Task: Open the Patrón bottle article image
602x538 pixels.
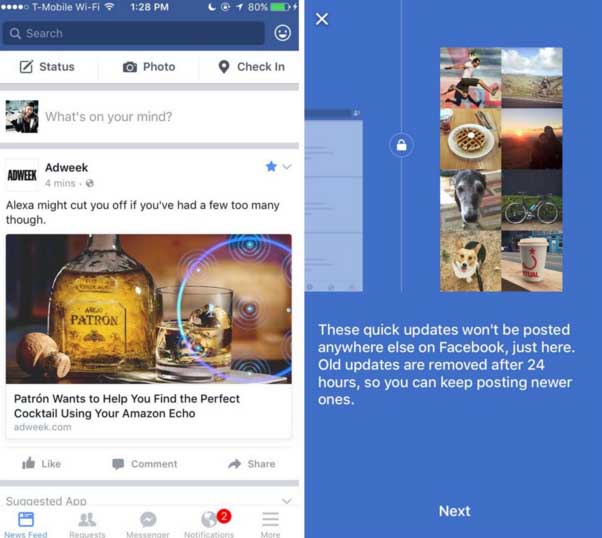Action: click(149, 309)
